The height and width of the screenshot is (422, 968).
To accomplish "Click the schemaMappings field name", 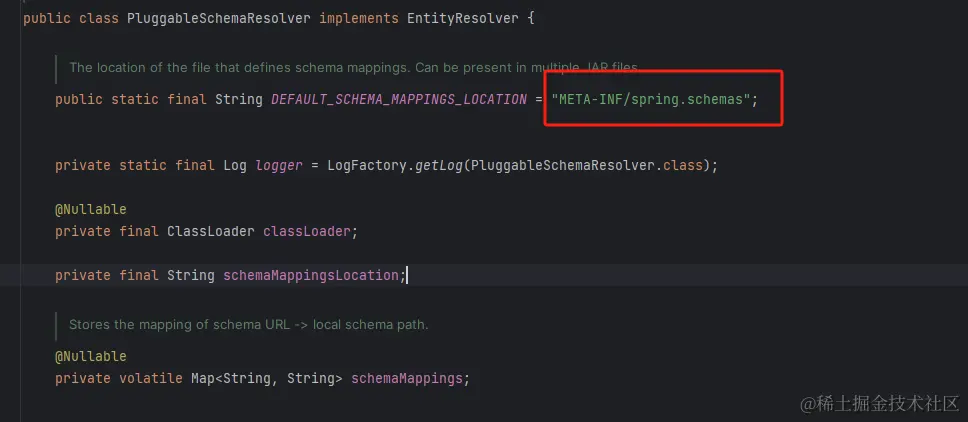I will [x=407, y=379].
